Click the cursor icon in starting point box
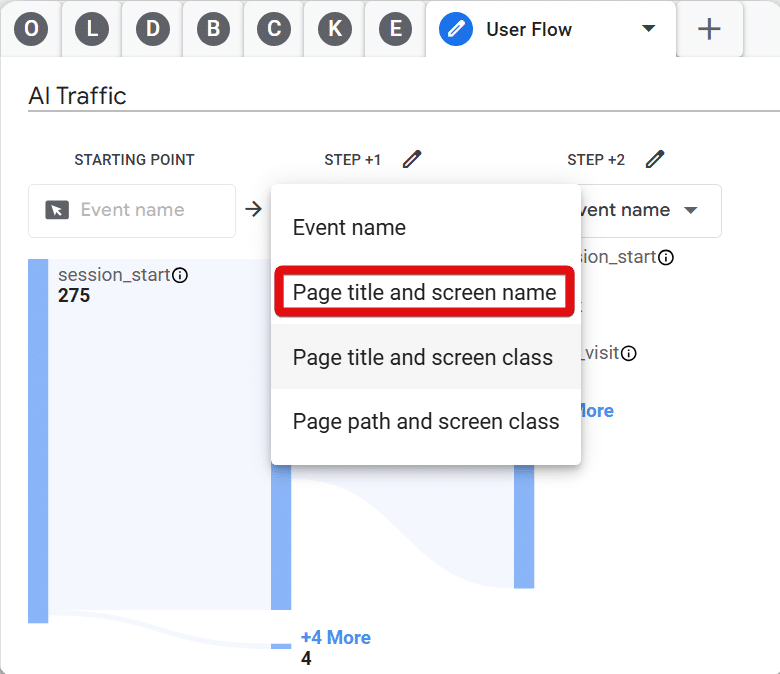The image size is (780, 674). (57, 210)
